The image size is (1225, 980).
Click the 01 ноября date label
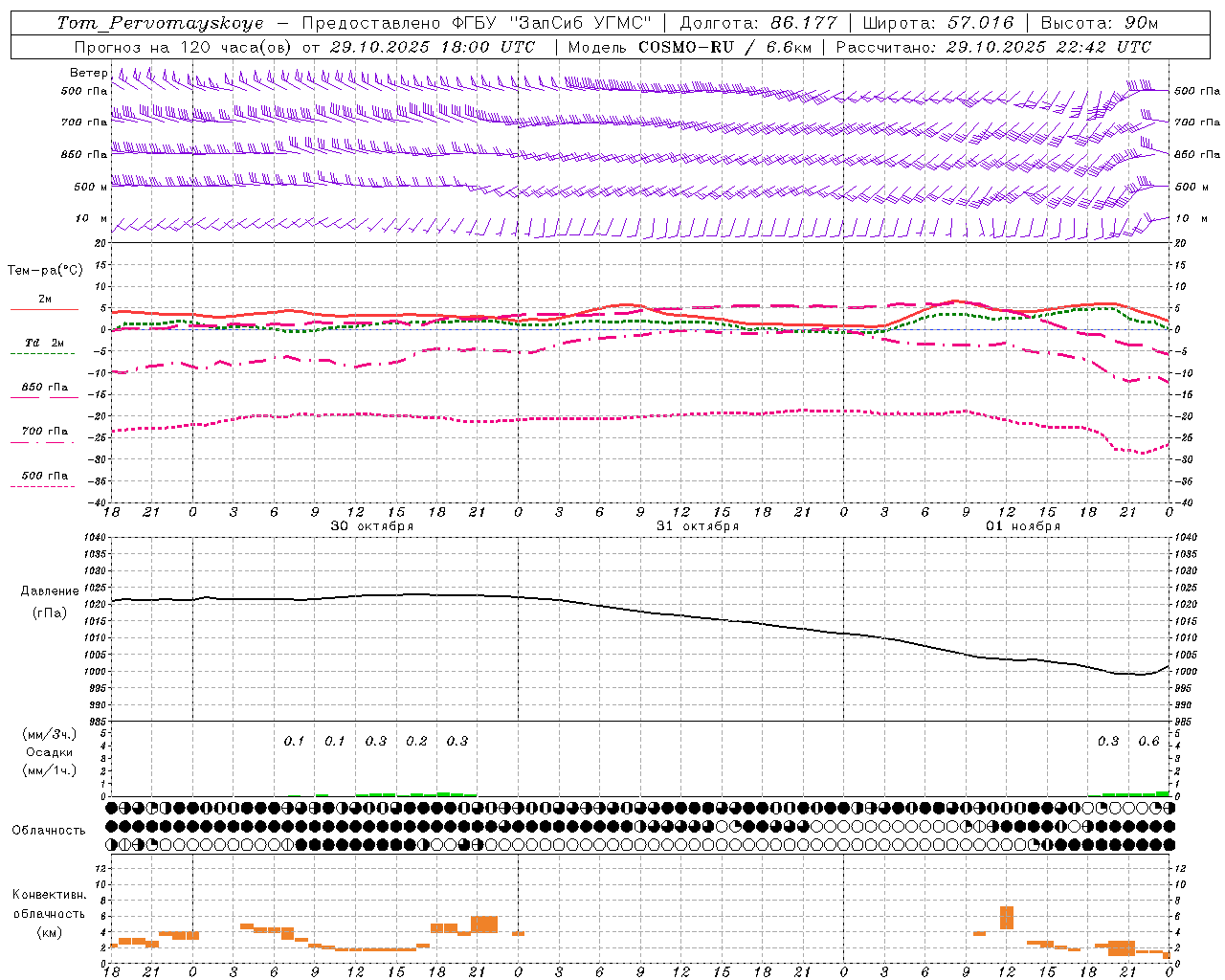(1023, 526)
